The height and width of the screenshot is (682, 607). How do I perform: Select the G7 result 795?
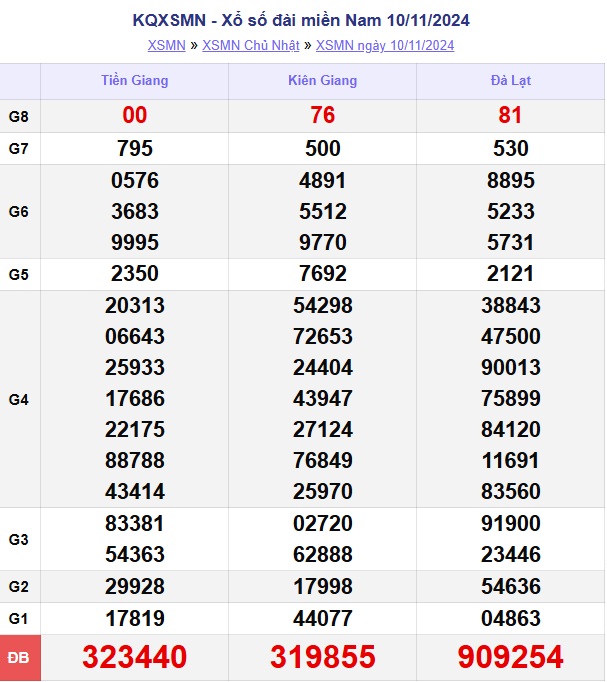point(135,148)
